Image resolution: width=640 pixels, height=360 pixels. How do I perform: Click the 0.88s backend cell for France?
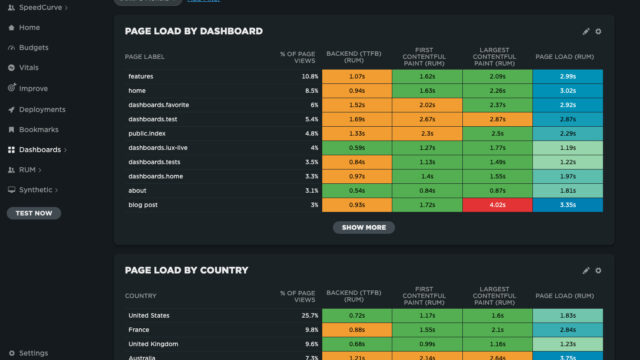357,330
